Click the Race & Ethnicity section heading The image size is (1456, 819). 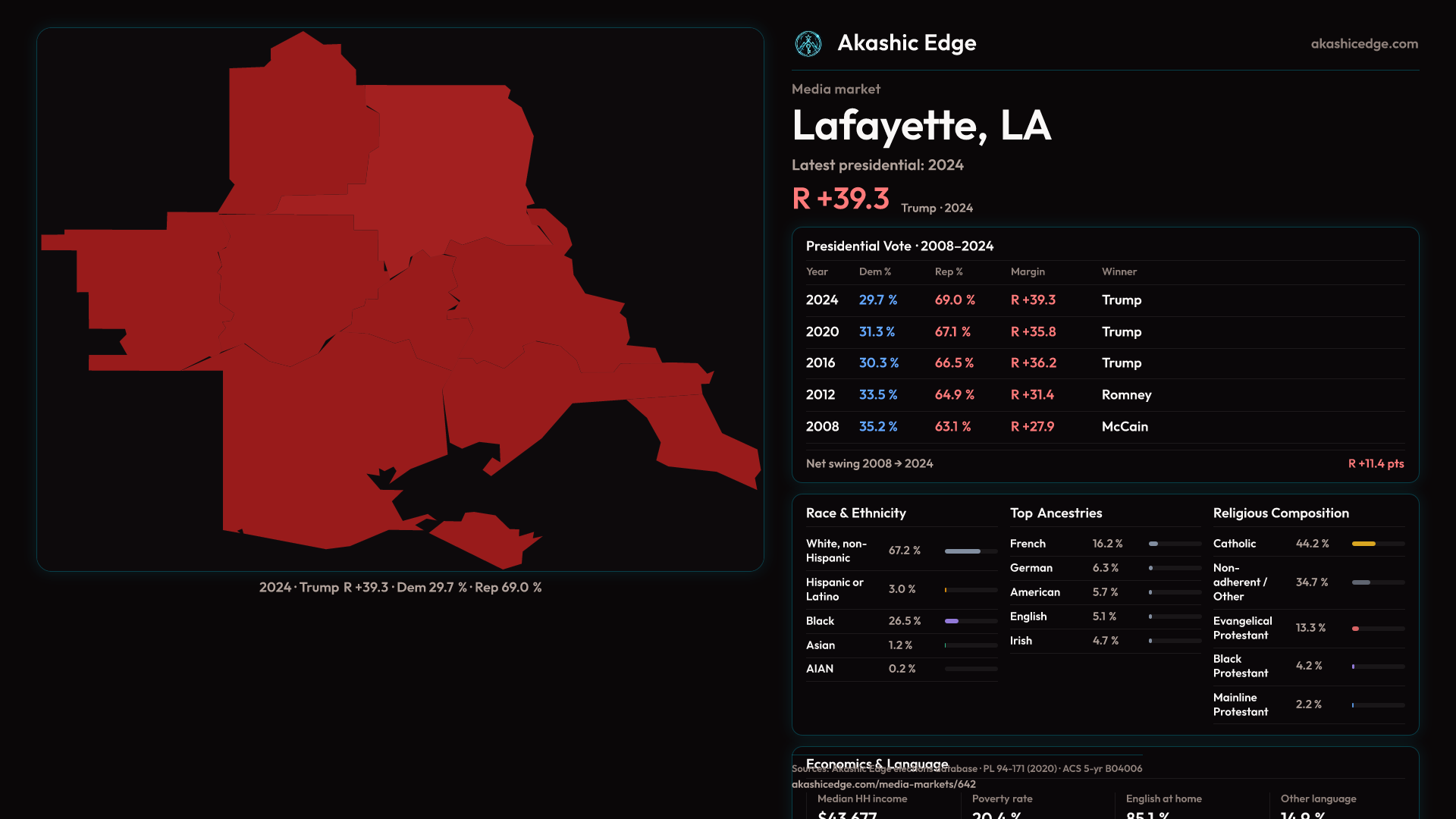[855, 513]
